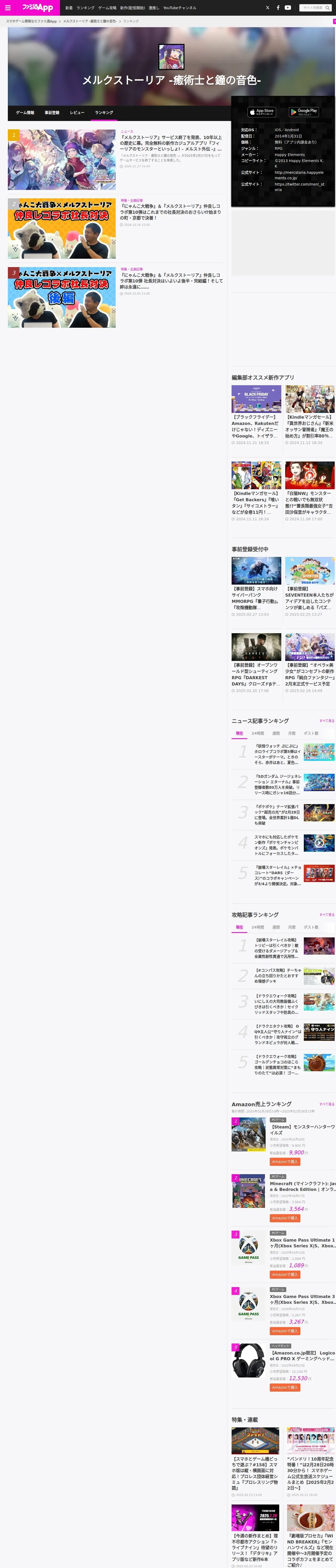
Task: Select 月間 tab in ニュース記事ランキング
Action: 292,734
